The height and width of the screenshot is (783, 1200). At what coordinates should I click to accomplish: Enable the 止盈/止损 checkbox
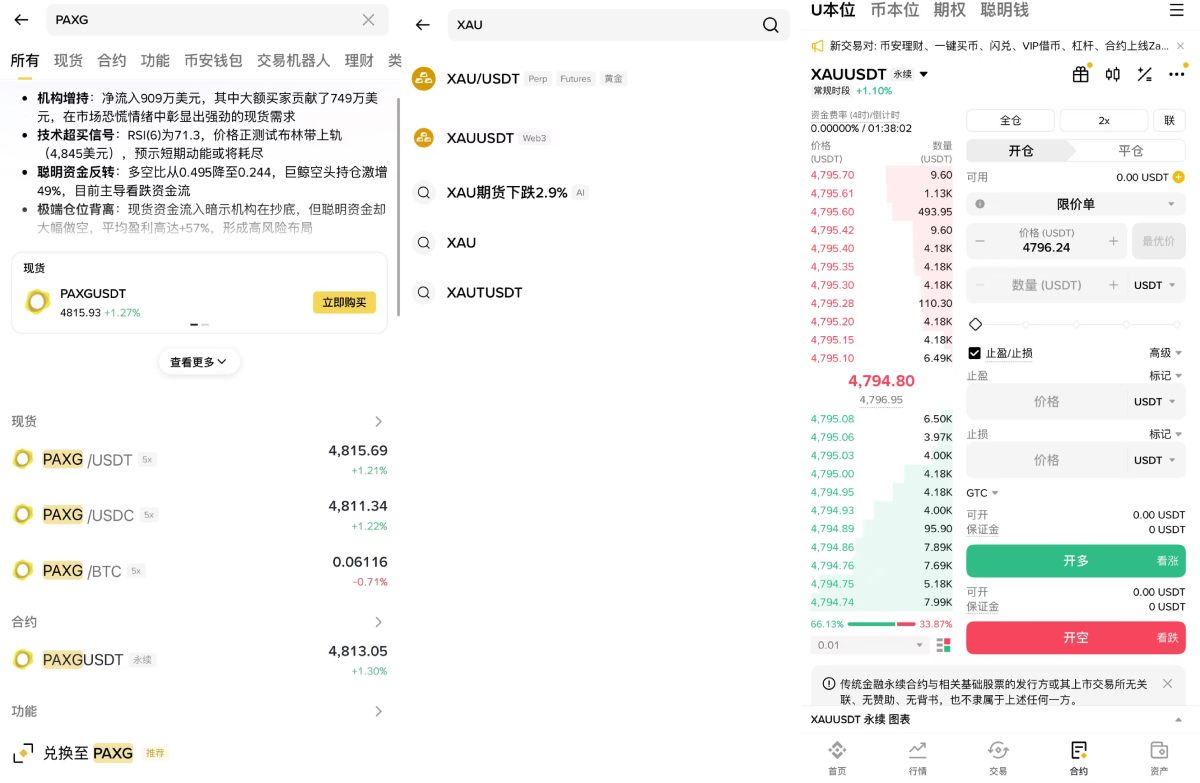pyautogui.click(x=975, y=352)
